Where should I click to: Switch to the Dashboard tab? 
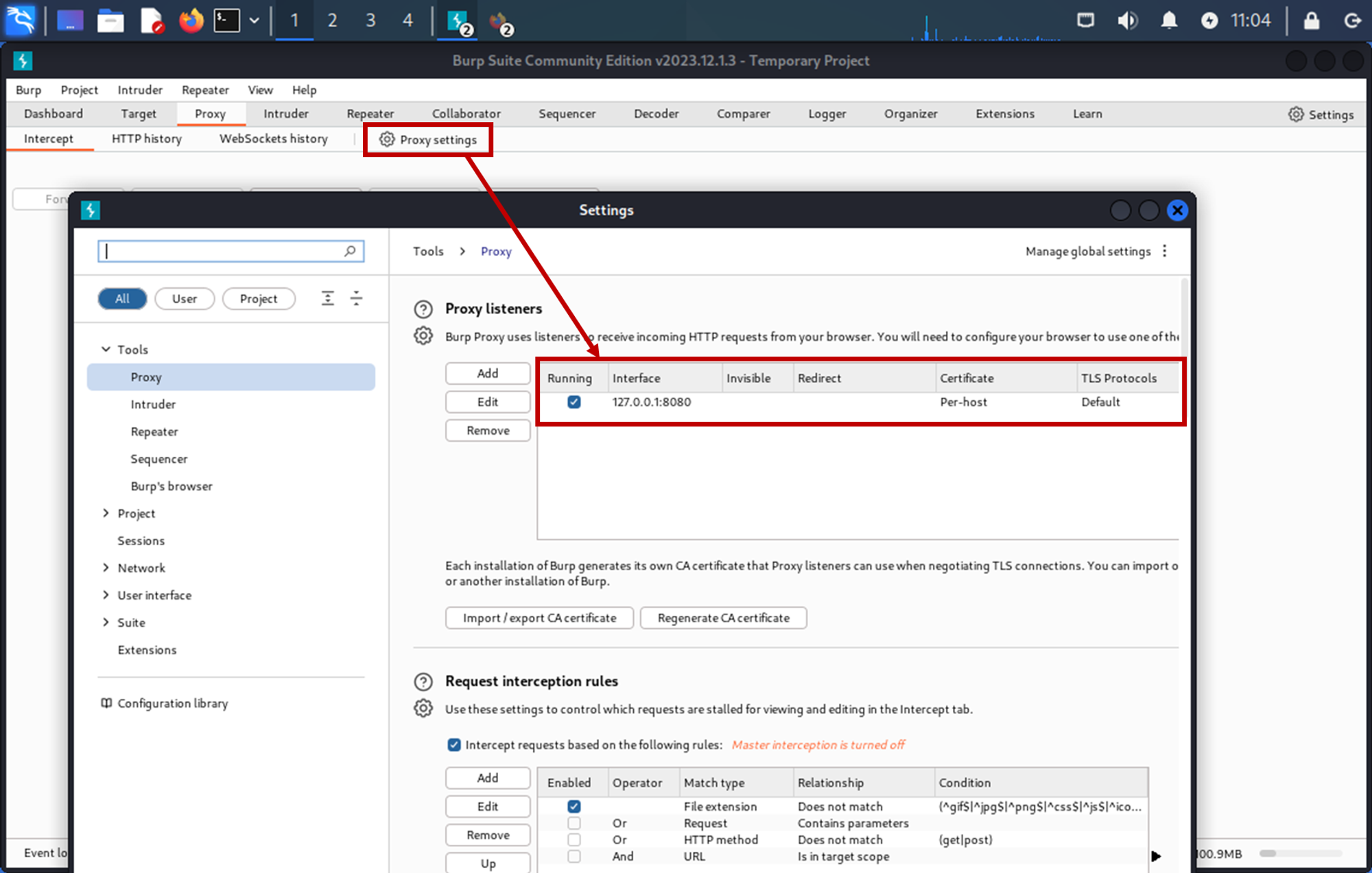coord(54,114)
